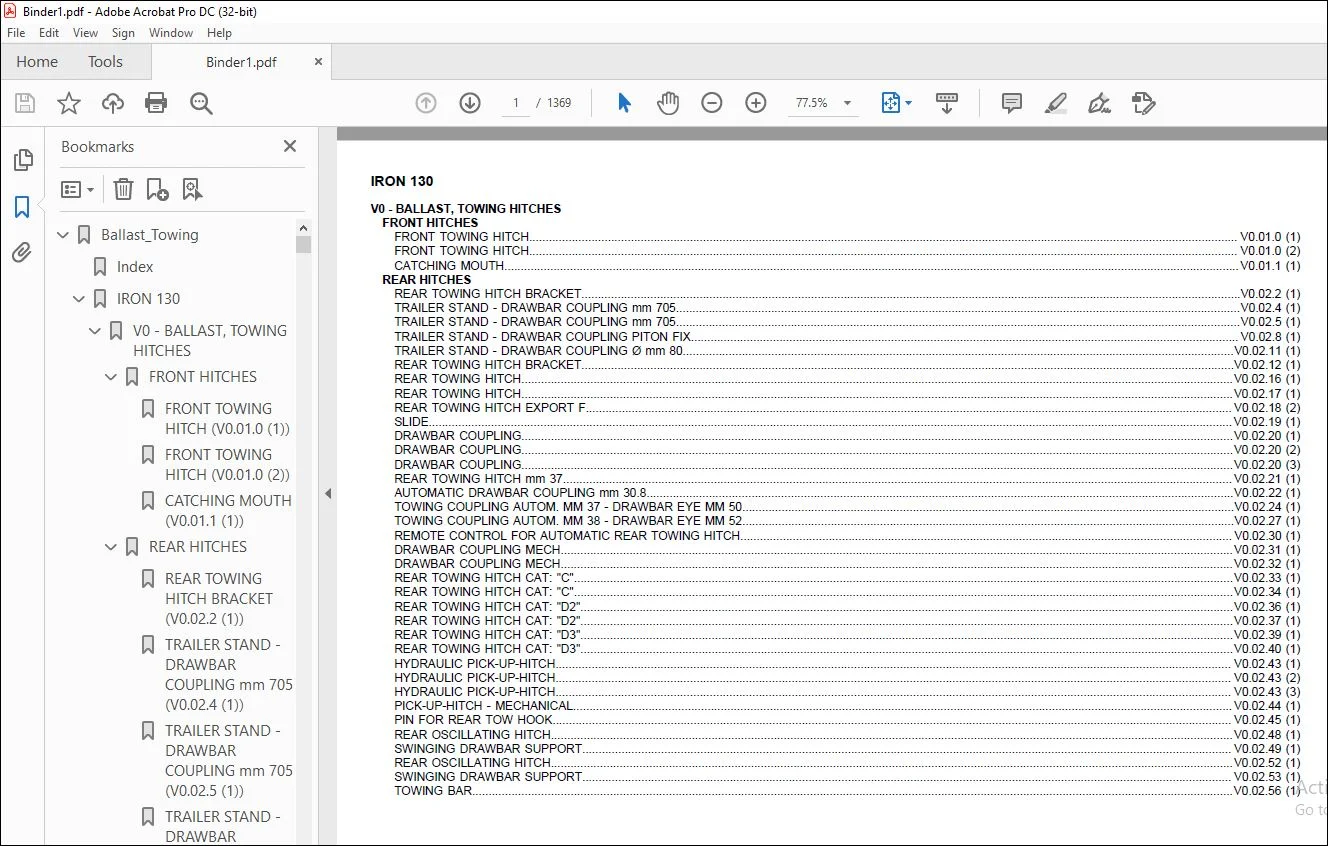Open TRAILER STAND mm 705 (V0.02.4 (1)) bookmark
This screenshot has height=846, width=1328.
[229, 675]
